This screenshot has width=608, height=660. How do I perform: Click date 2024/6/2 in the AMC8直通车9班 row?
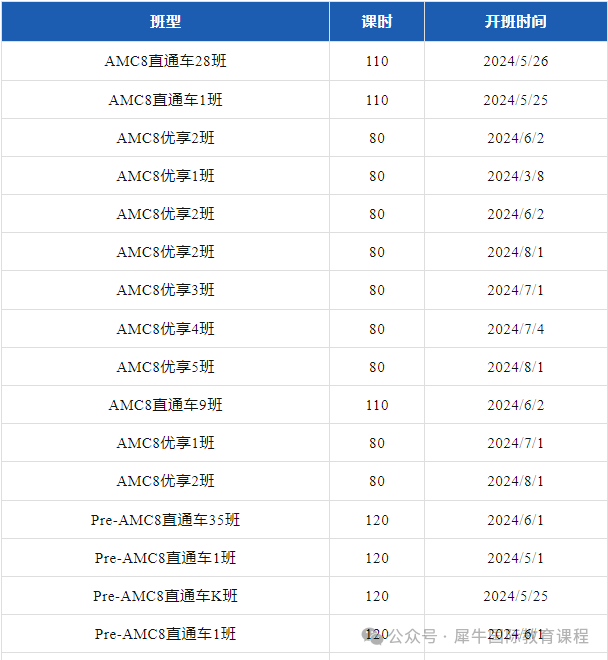pos(516,405)
